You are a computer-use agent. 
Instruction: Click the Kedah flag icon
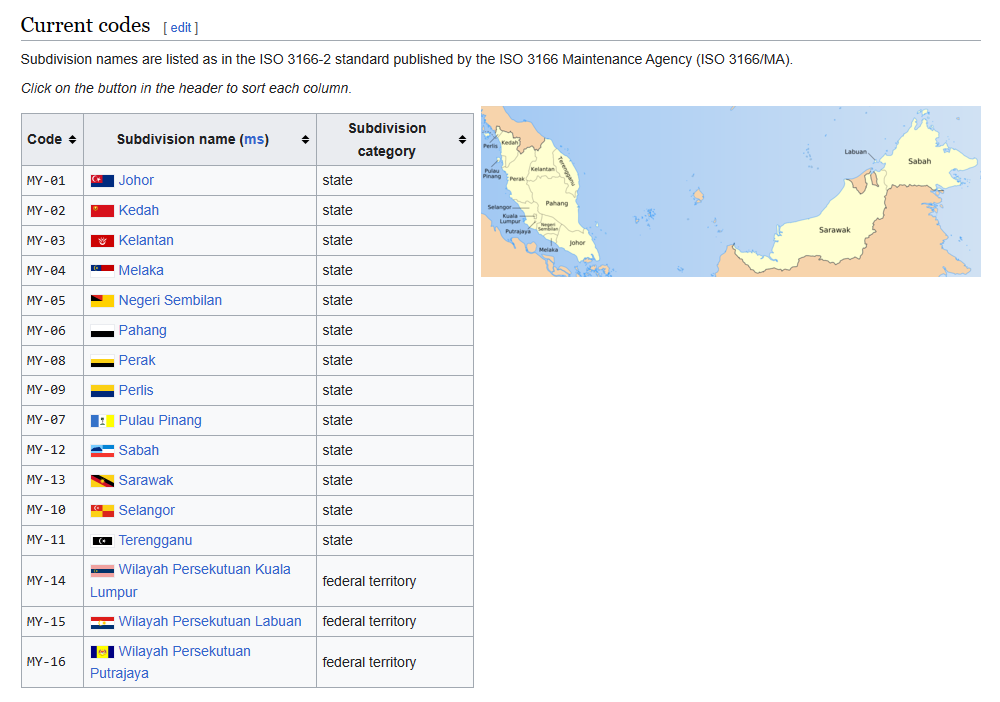[102, 211]
